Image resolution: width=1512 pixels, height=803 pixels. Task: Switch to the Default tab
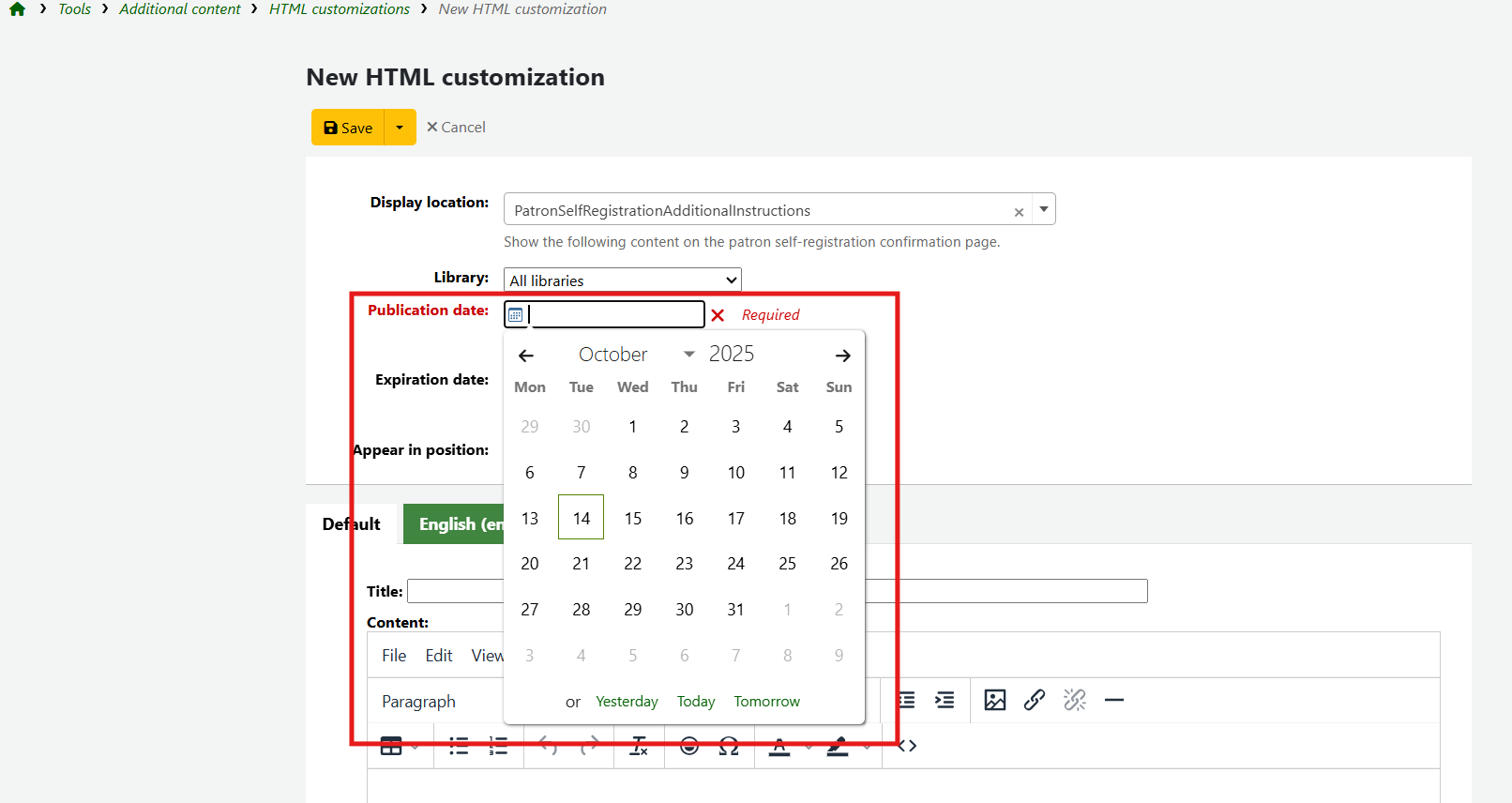point(352,524)
